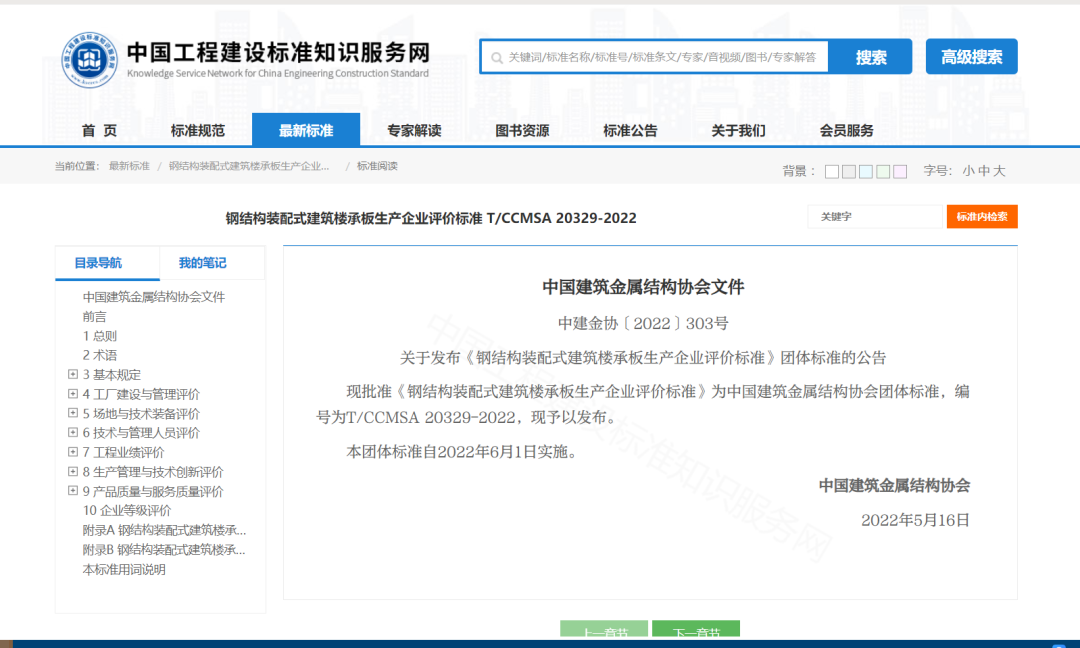The image size is (1080, 648).
Task: Open 4 工厂建设与管理评价 chapter text
Action: 141,395
